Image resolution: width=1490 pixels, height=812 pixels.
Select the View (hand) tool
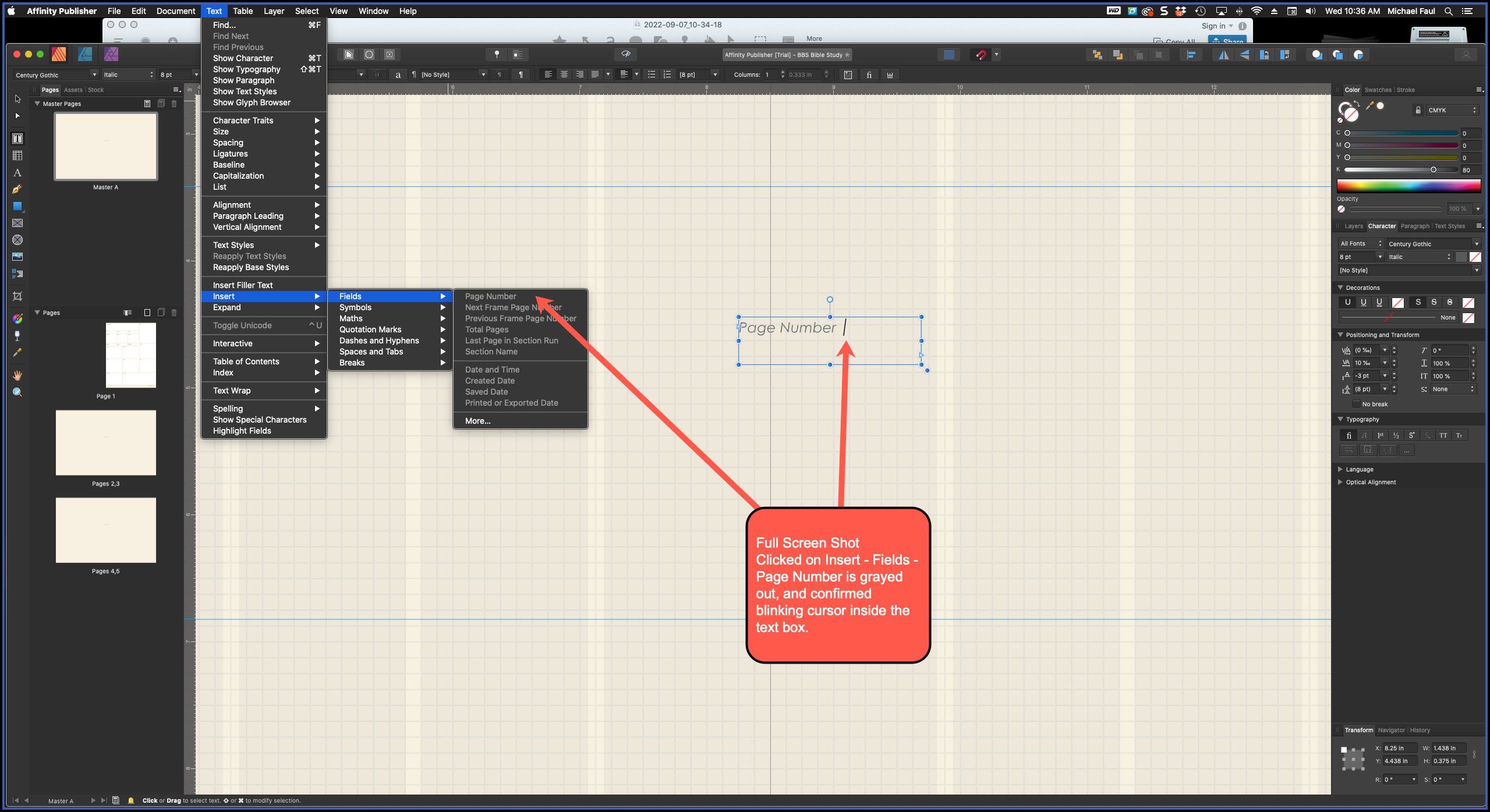tap(17, 375)
